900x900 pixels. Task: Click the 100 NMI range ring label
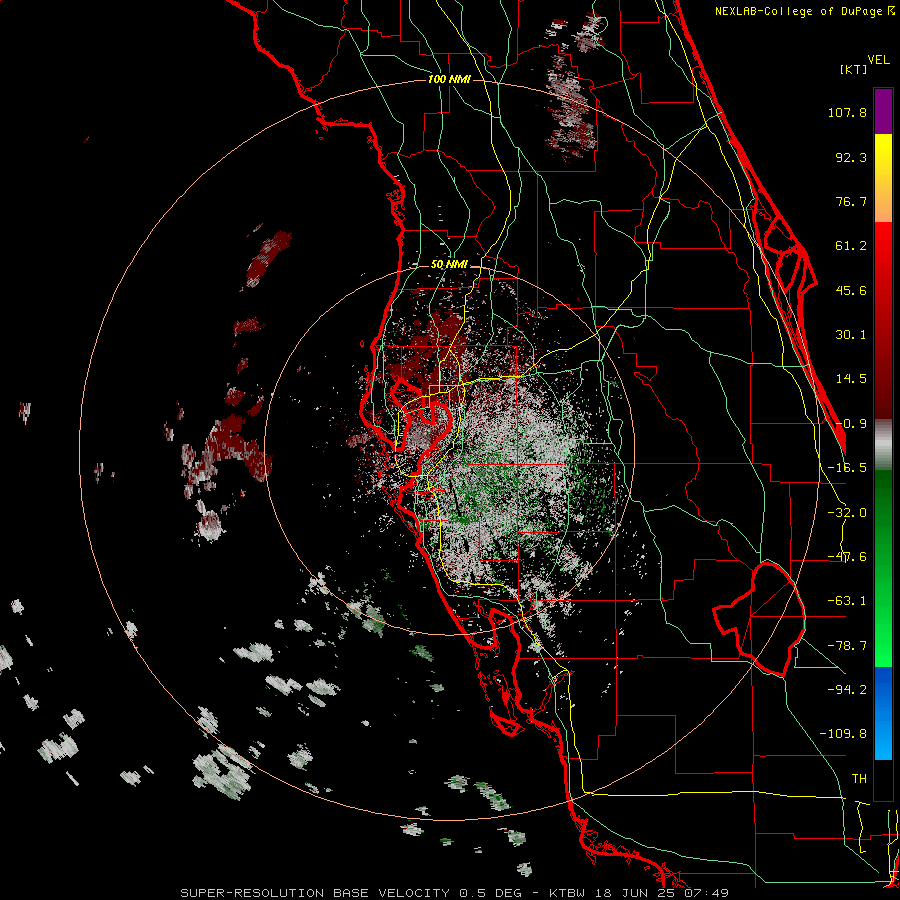[x=449, y=79]
